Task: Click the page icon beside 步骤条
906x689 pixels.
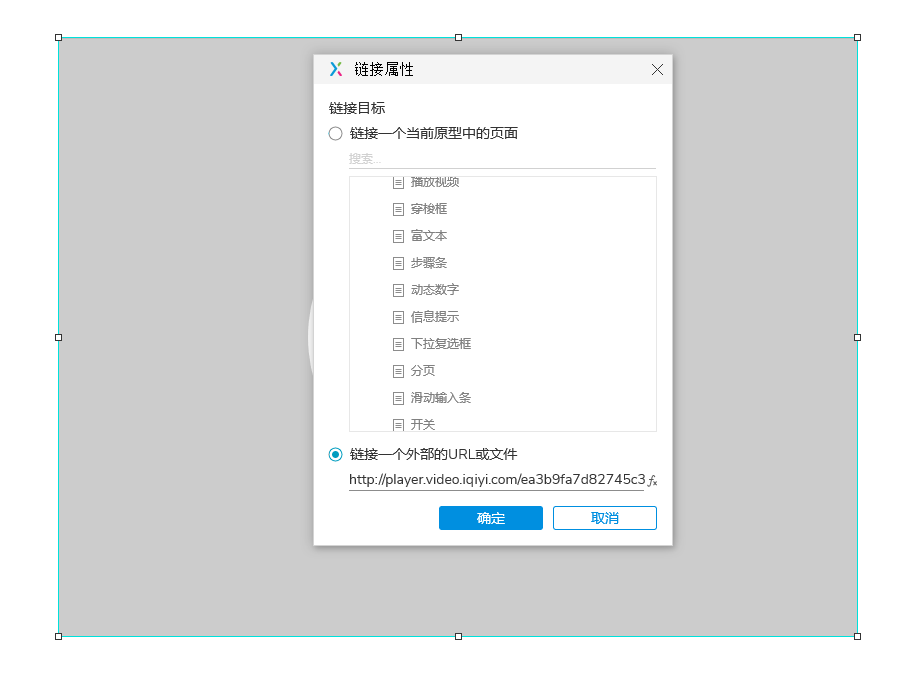Action: click(399, 263)
